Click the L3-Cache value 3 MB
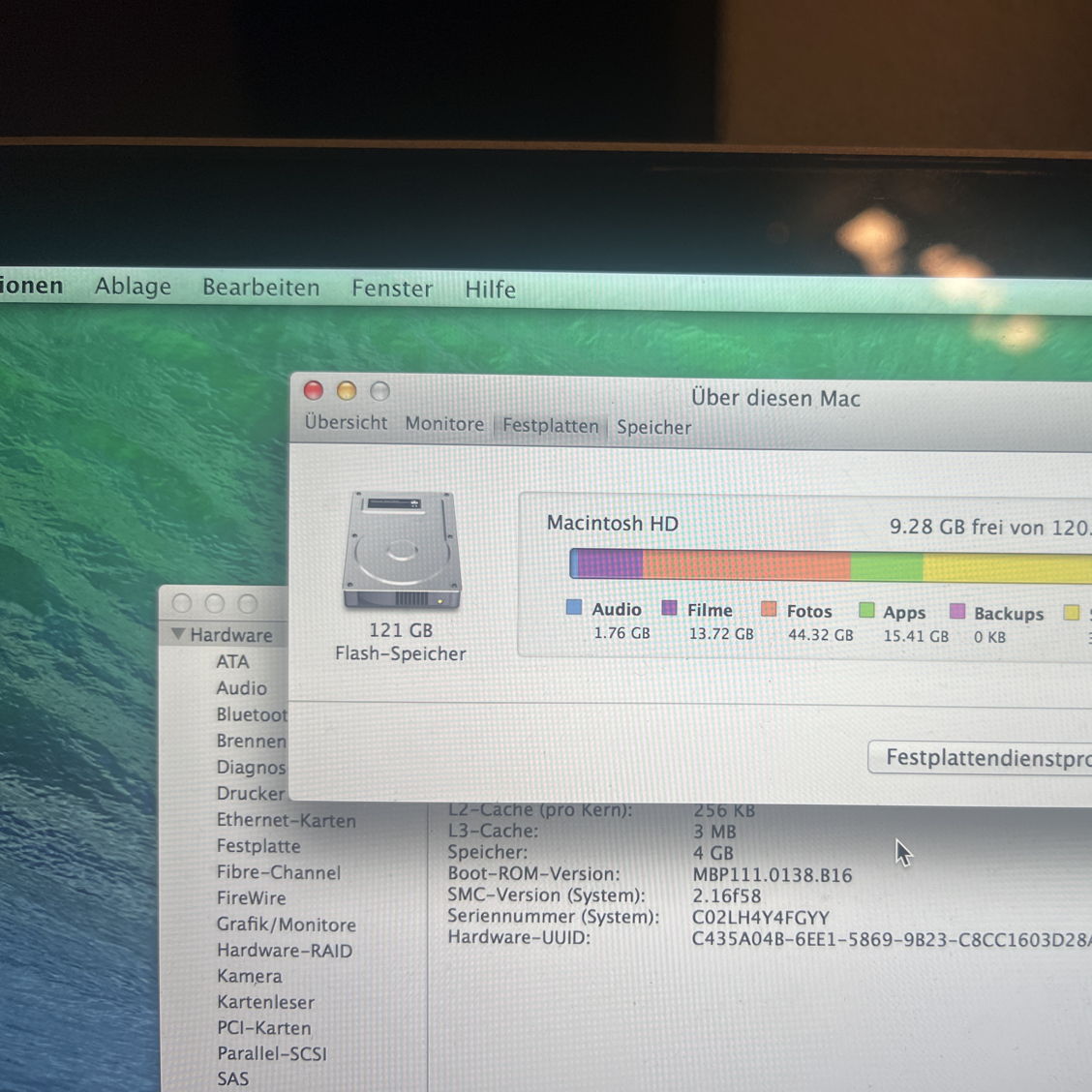 [713, 832]
